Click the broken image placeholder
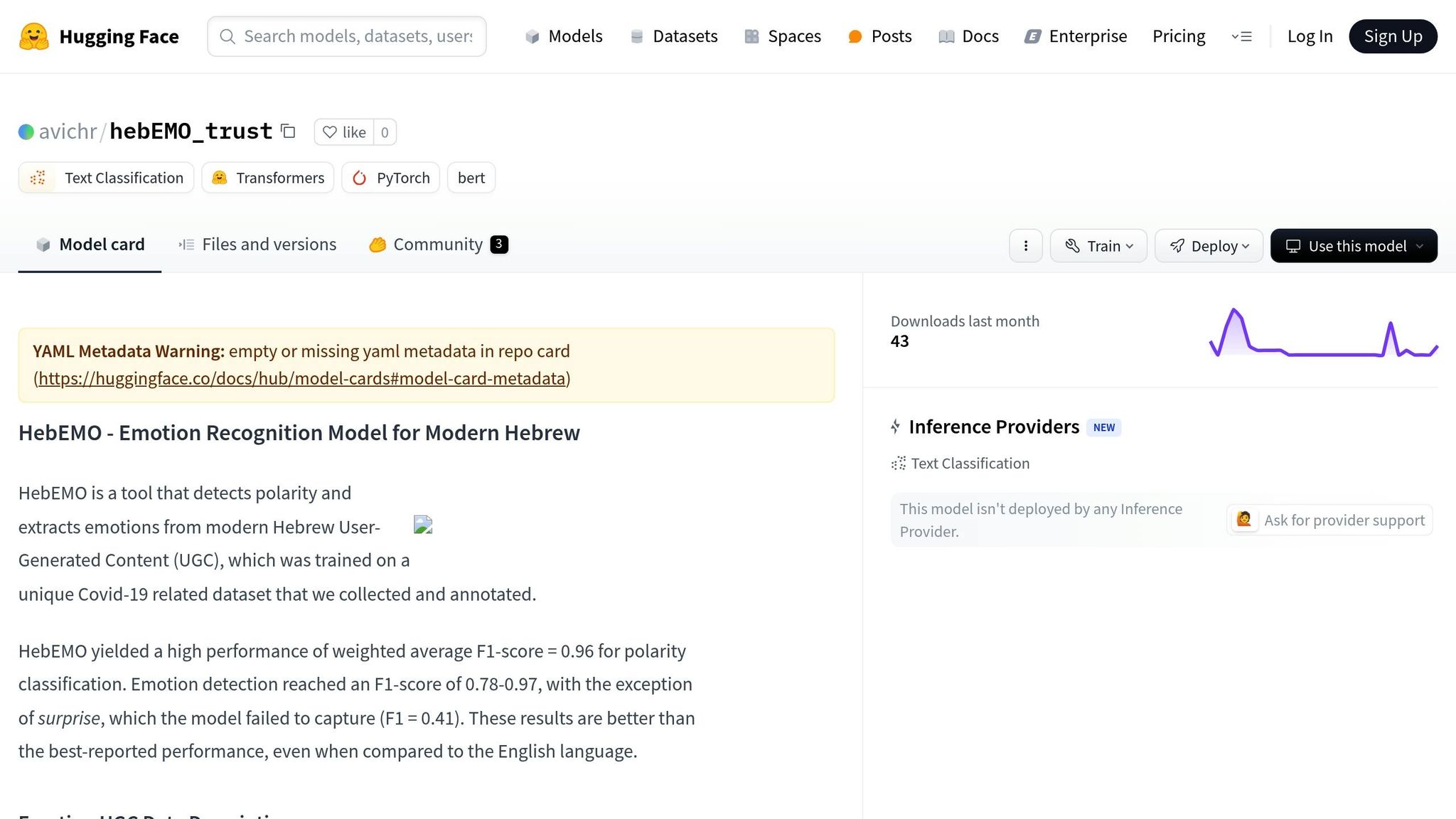 423,525
